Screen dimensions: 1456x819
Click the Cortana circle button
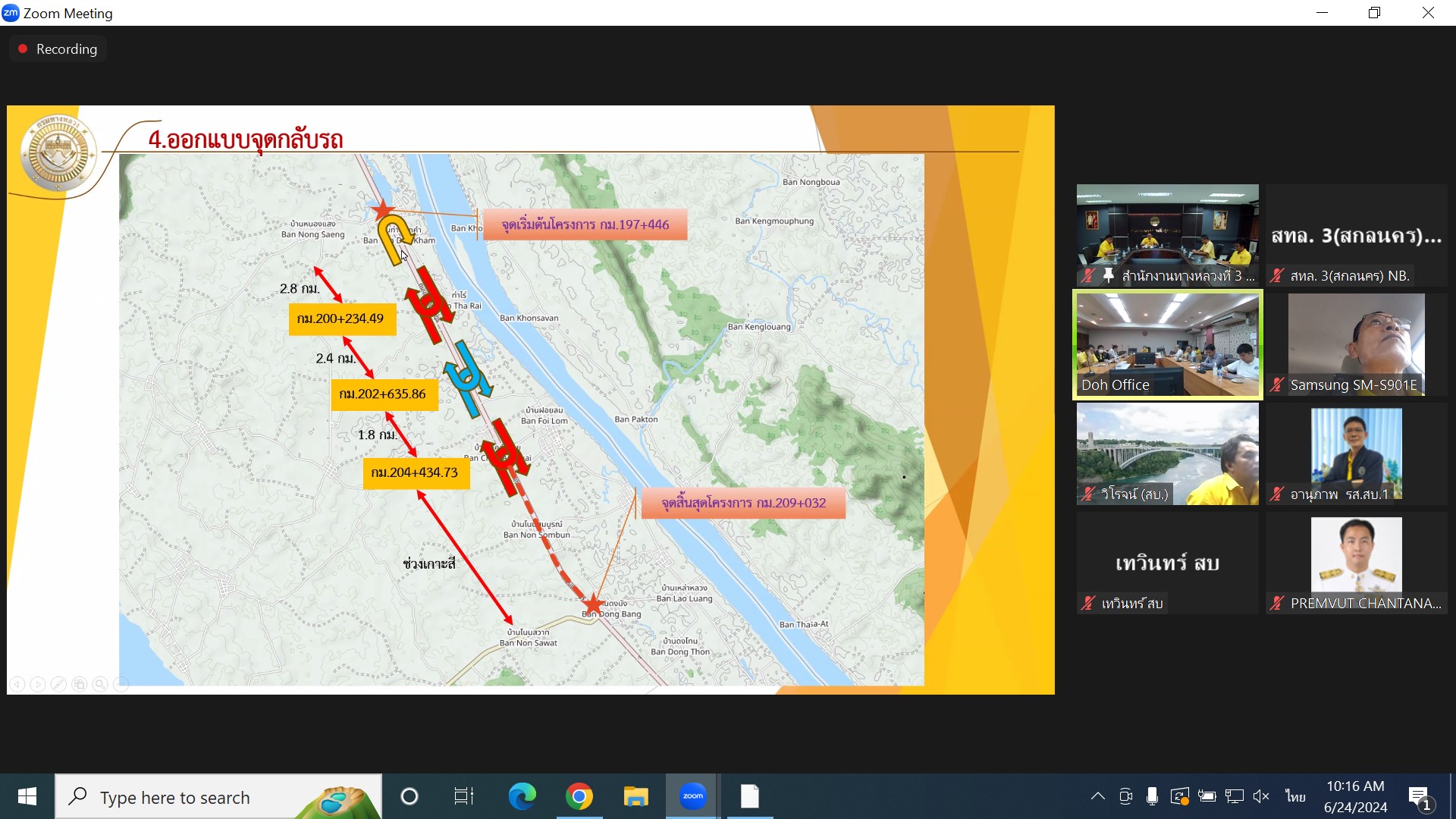409,796
